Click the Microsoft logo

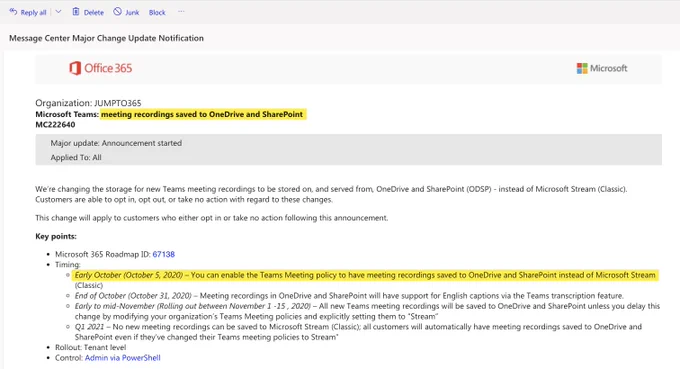click(x=602, y=68)
